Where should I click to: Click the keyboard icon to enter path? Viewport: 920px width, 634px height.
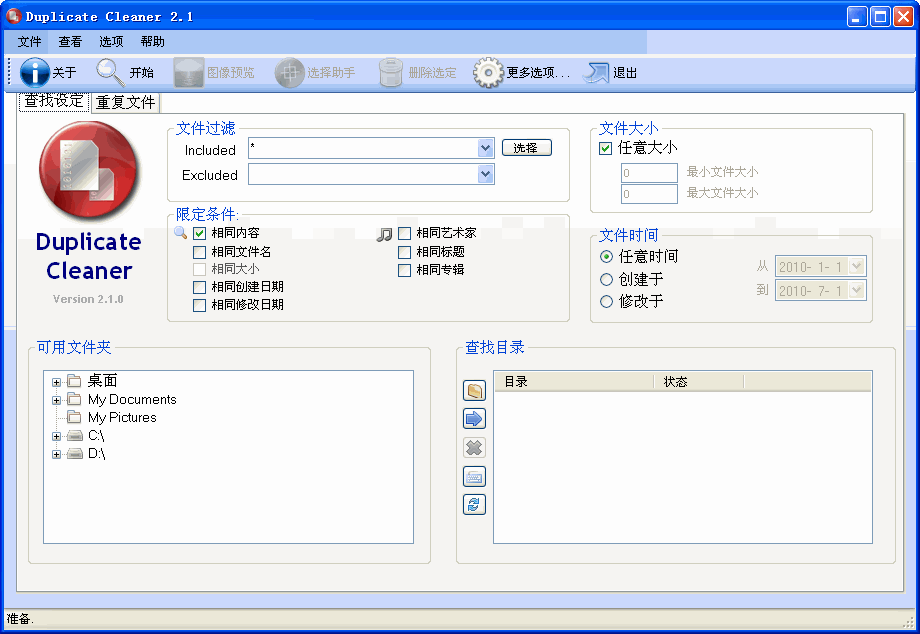click(x=474, y=477)
